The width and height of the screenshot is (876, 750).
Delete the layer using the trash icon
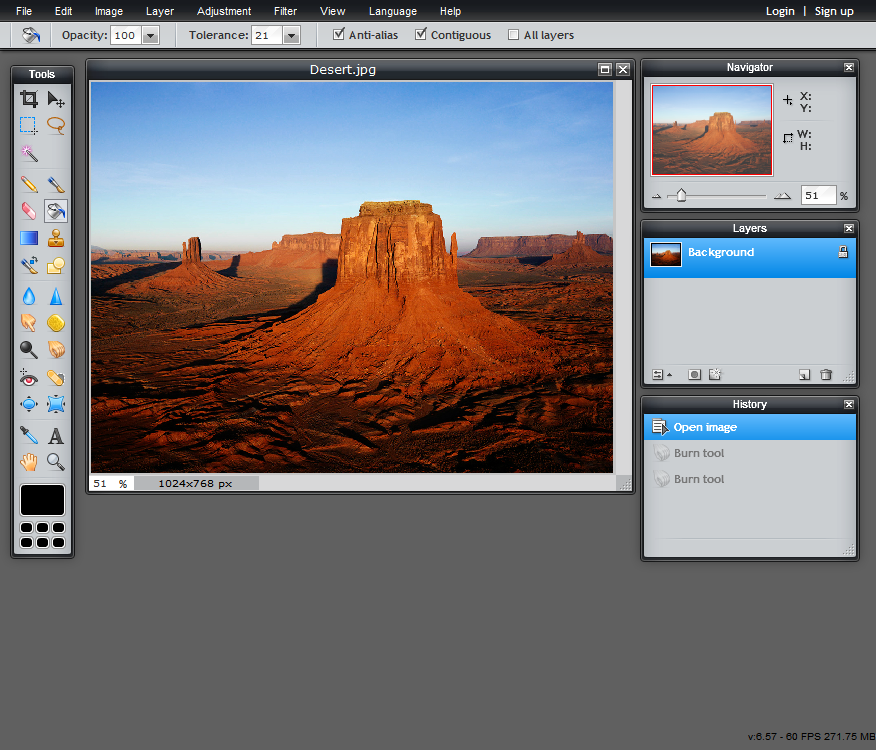tap(825, 374)
